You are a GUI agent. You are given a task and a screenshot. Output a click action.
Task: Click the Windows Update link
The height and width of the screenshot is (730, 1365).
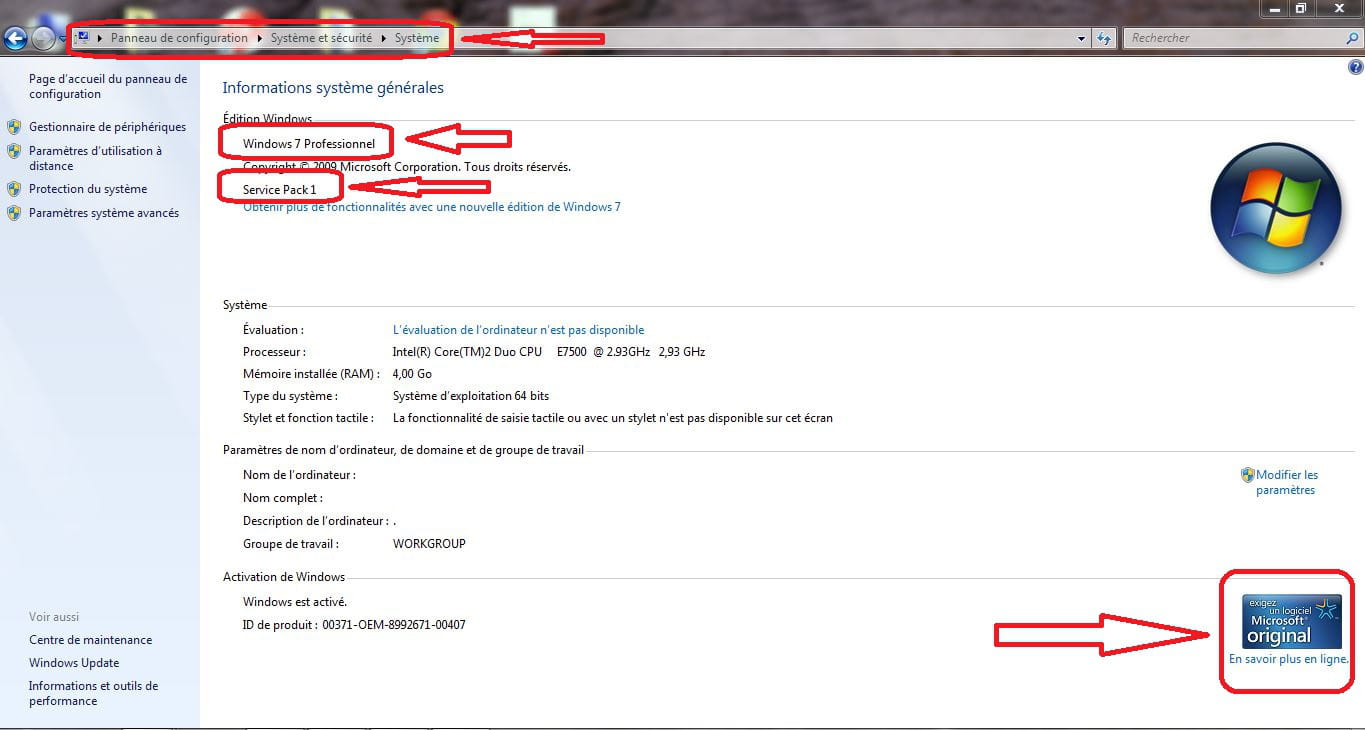[x=74, y=663]
